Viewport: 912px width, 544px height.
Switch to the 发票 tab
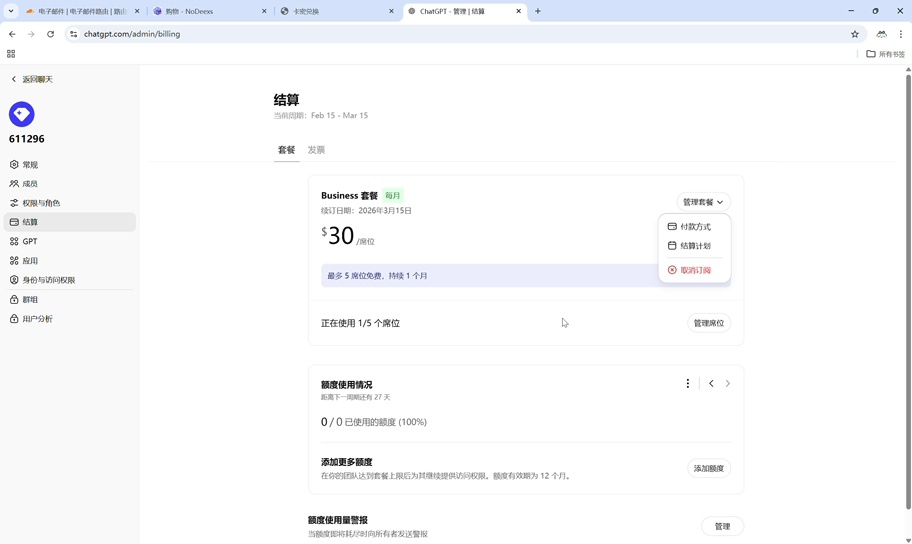tap(316, 150)
